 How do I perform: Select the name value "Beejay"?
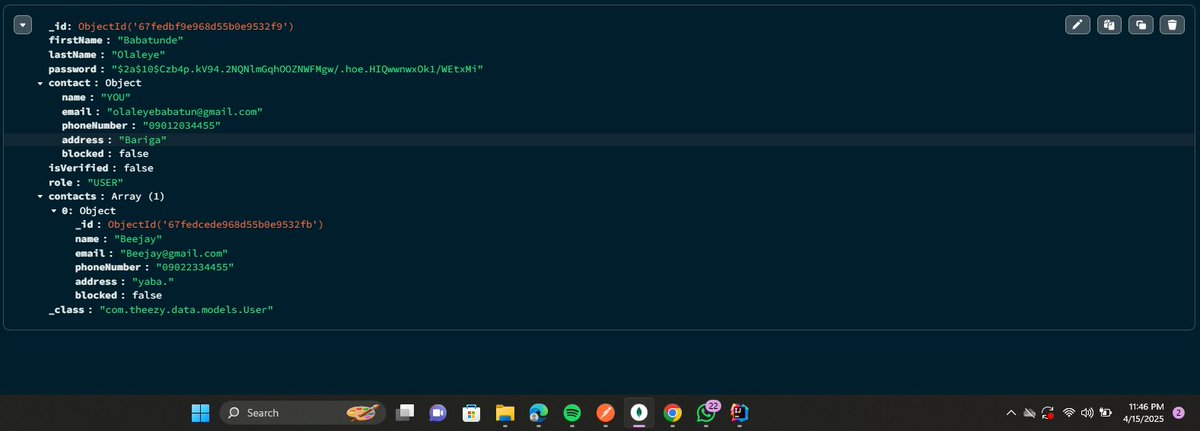point(136,240)
